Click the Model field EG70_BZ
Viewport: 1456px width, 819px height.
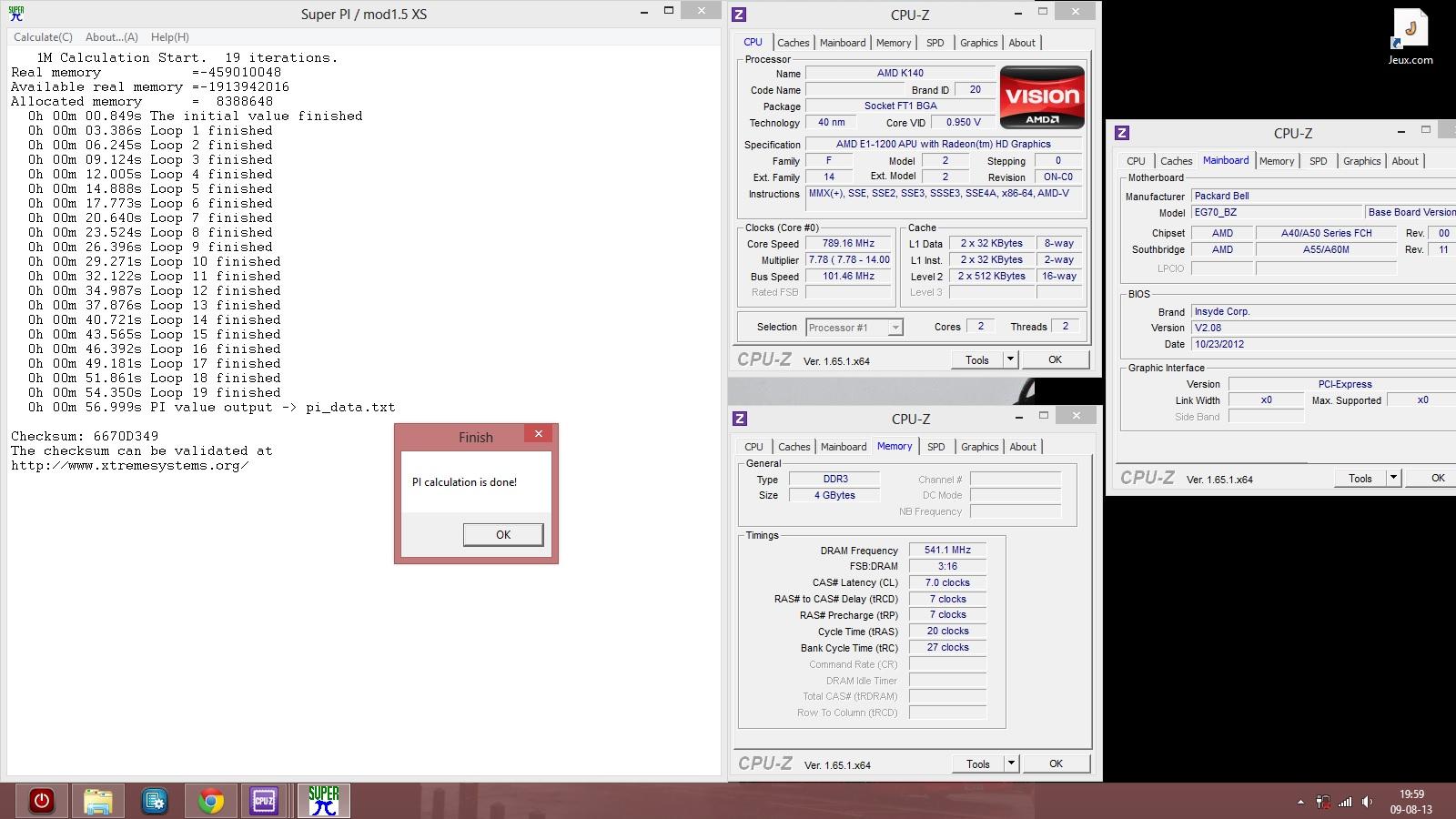point(1277,212)
